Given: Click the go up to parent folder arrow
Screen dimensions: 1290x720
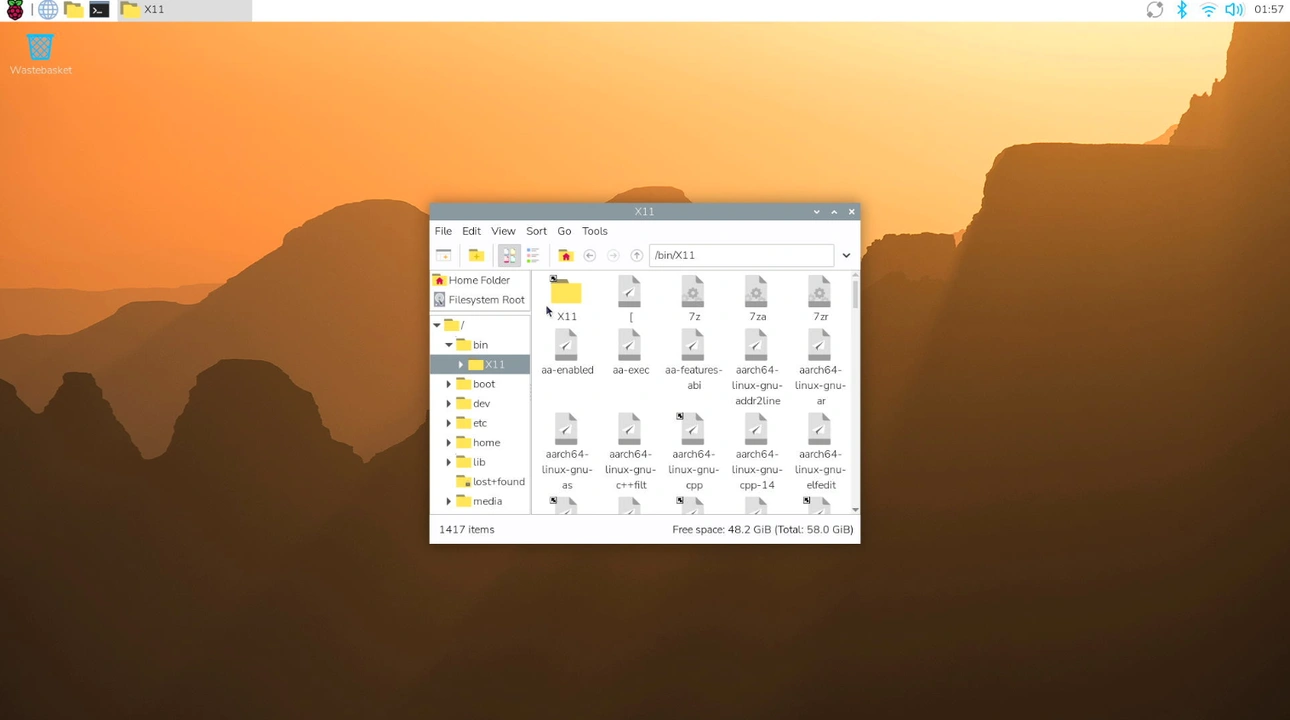Looking at the screenshot, I should point(636,256).
